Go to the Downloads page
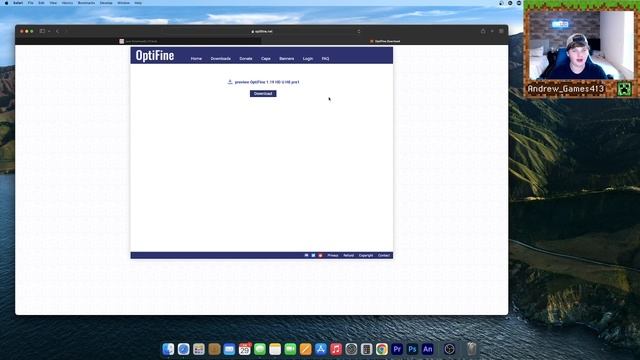The image size is (640, 360). click(x=220, y=58)
